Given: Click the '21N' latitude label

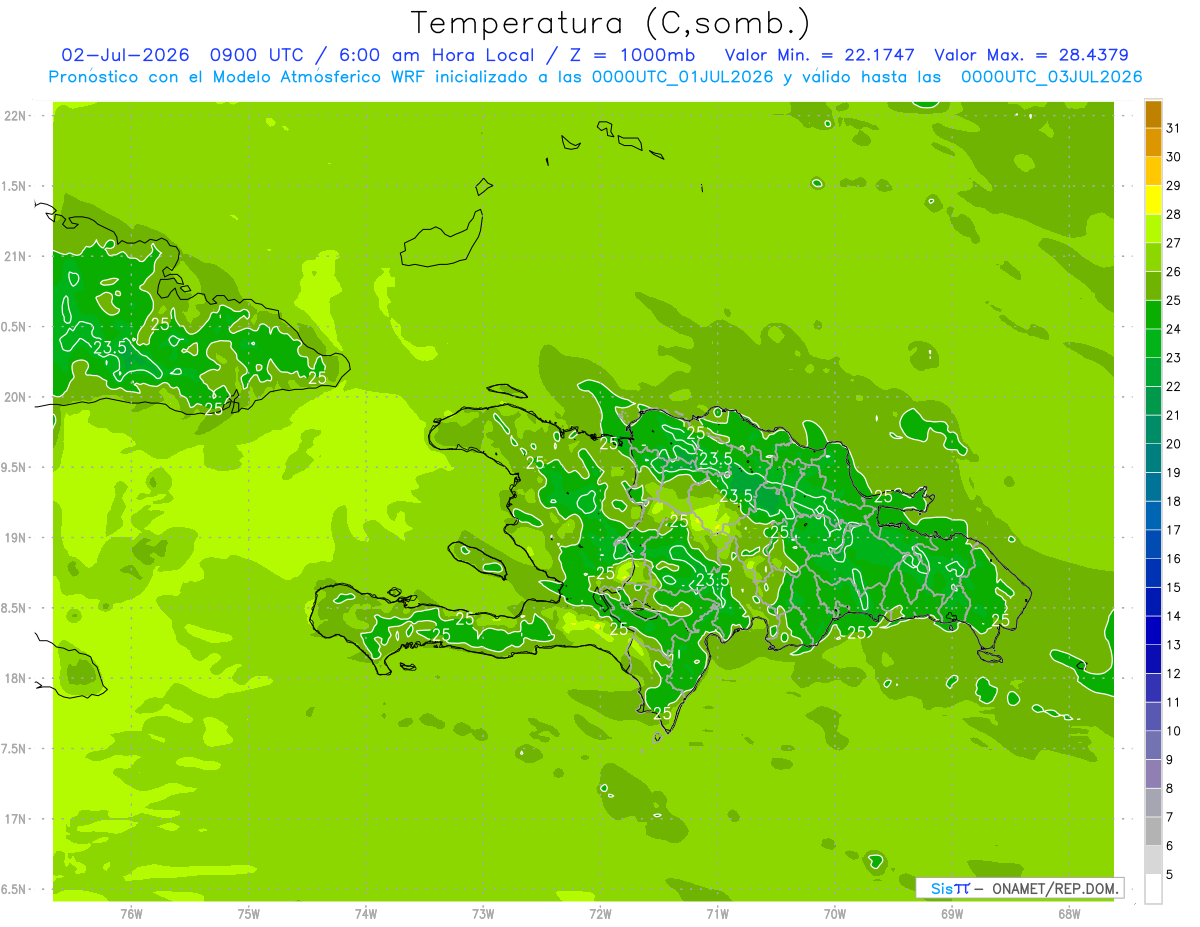Looking at the screenshot, I should [x=16, y=257].
